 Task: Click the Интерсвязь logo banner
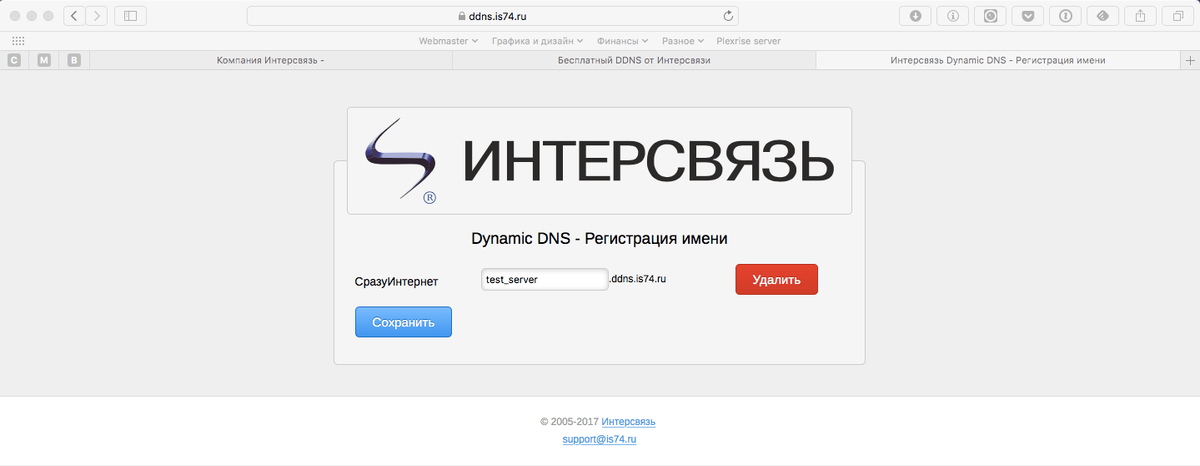(x=599, y=161)
